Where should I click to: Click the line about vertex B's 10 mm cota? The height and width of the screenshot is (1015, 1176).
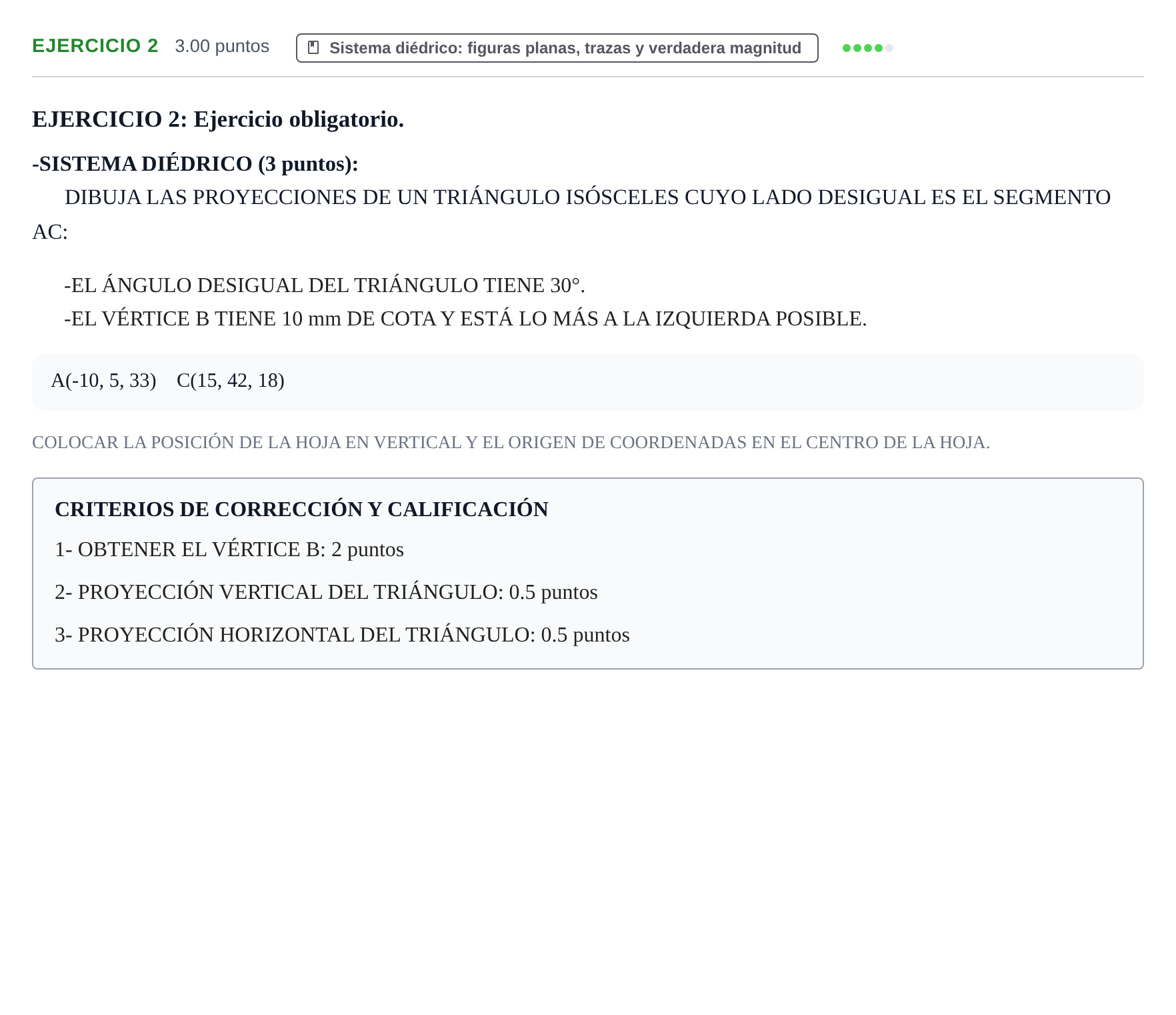coord(465,319)
